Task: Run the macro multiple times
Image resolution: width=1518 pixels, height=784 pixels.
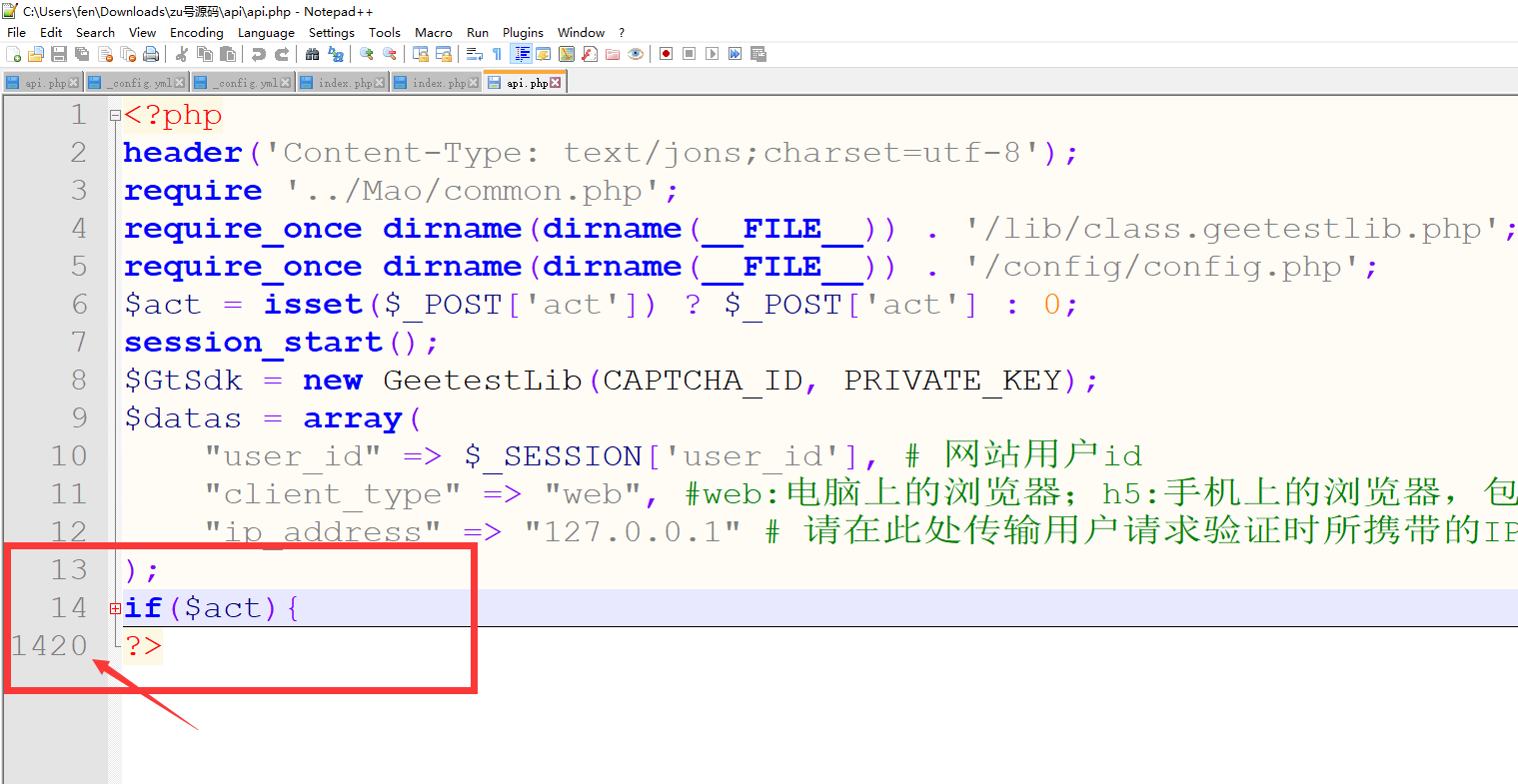Action: click(x=735, y=54)
